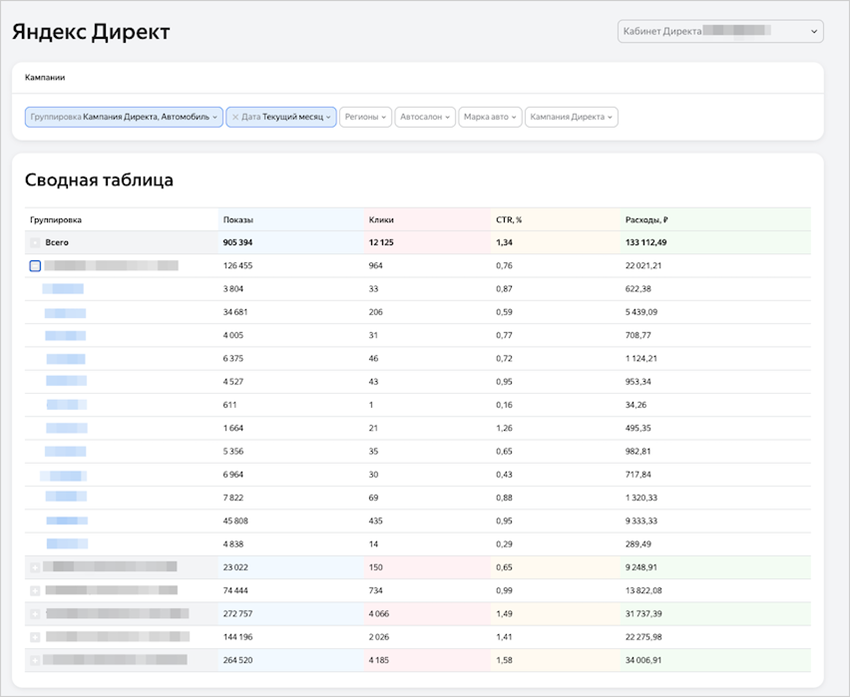The width and height of the screenshot is (850, 697).
Task: Click the spend cell 22 021,21
Action: (643, 266)
